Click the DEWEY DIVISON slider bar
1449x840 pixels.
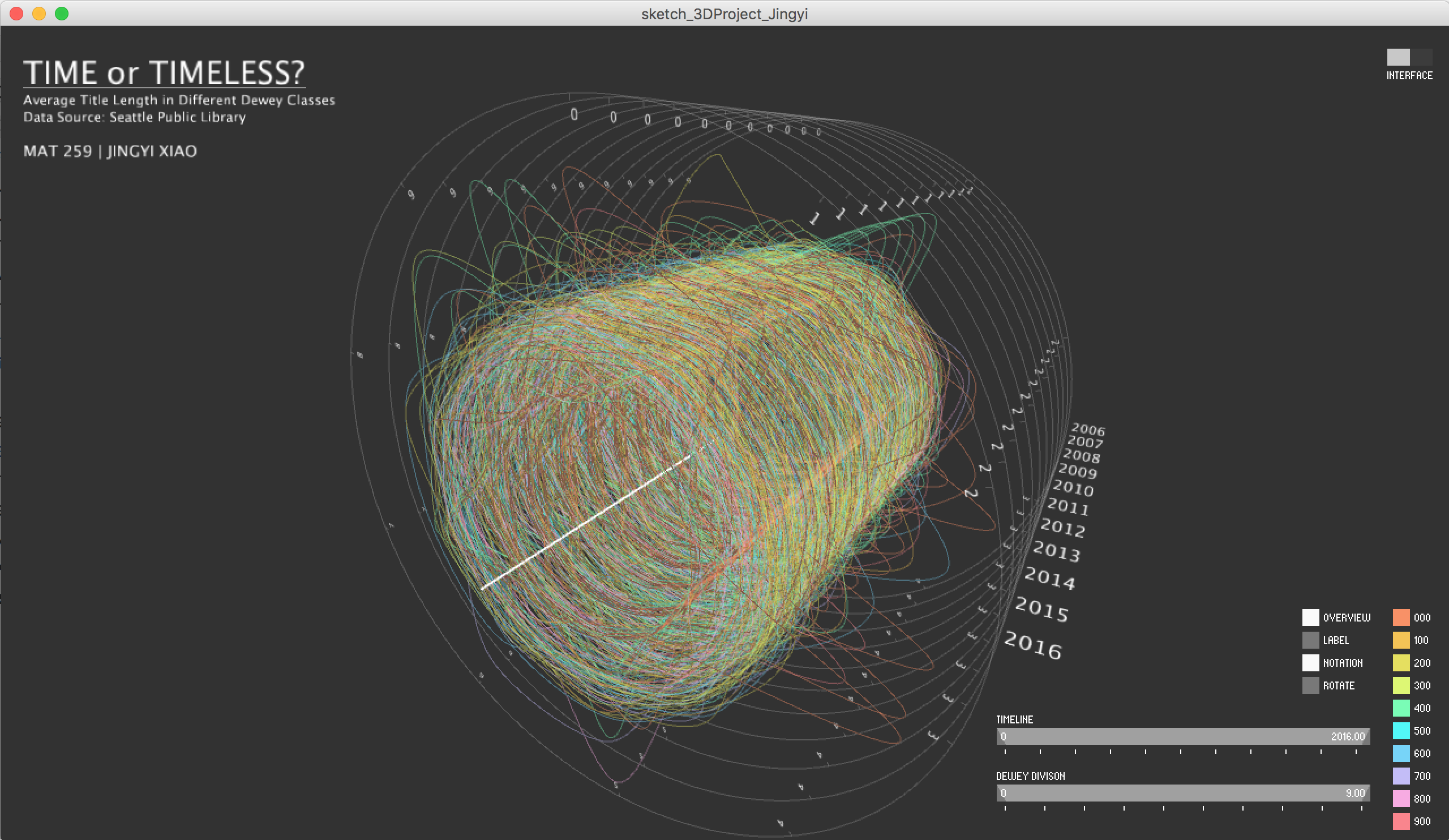pyautogui.click(x=1182, y=793)
